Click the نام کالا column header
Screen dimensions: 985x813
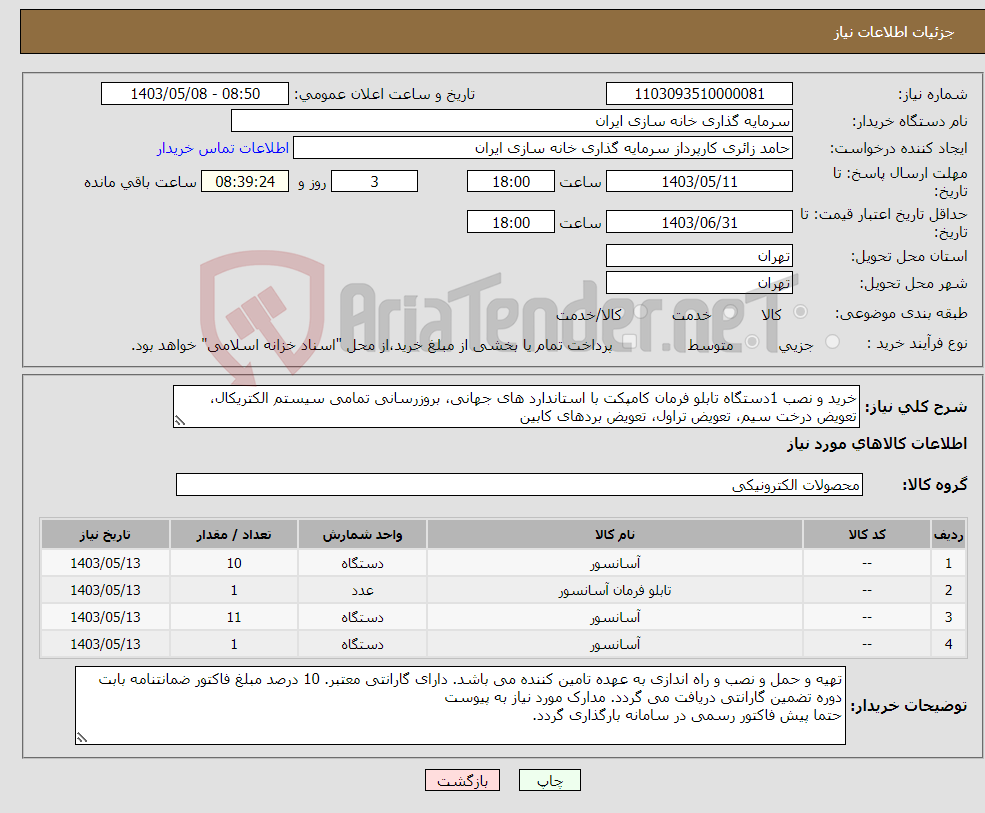615,535
